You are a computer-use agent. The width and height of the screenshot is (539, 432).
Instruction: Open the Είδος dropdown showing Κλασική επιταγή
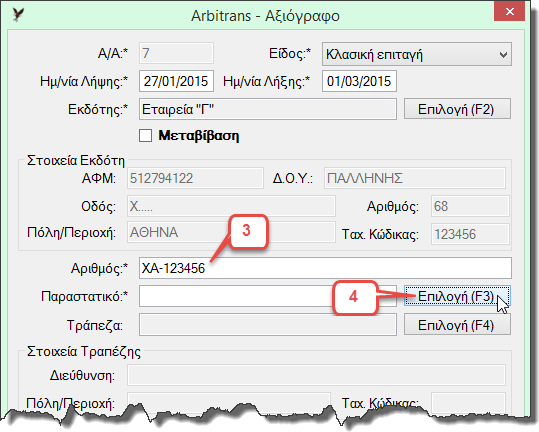(x=417, y=54)
